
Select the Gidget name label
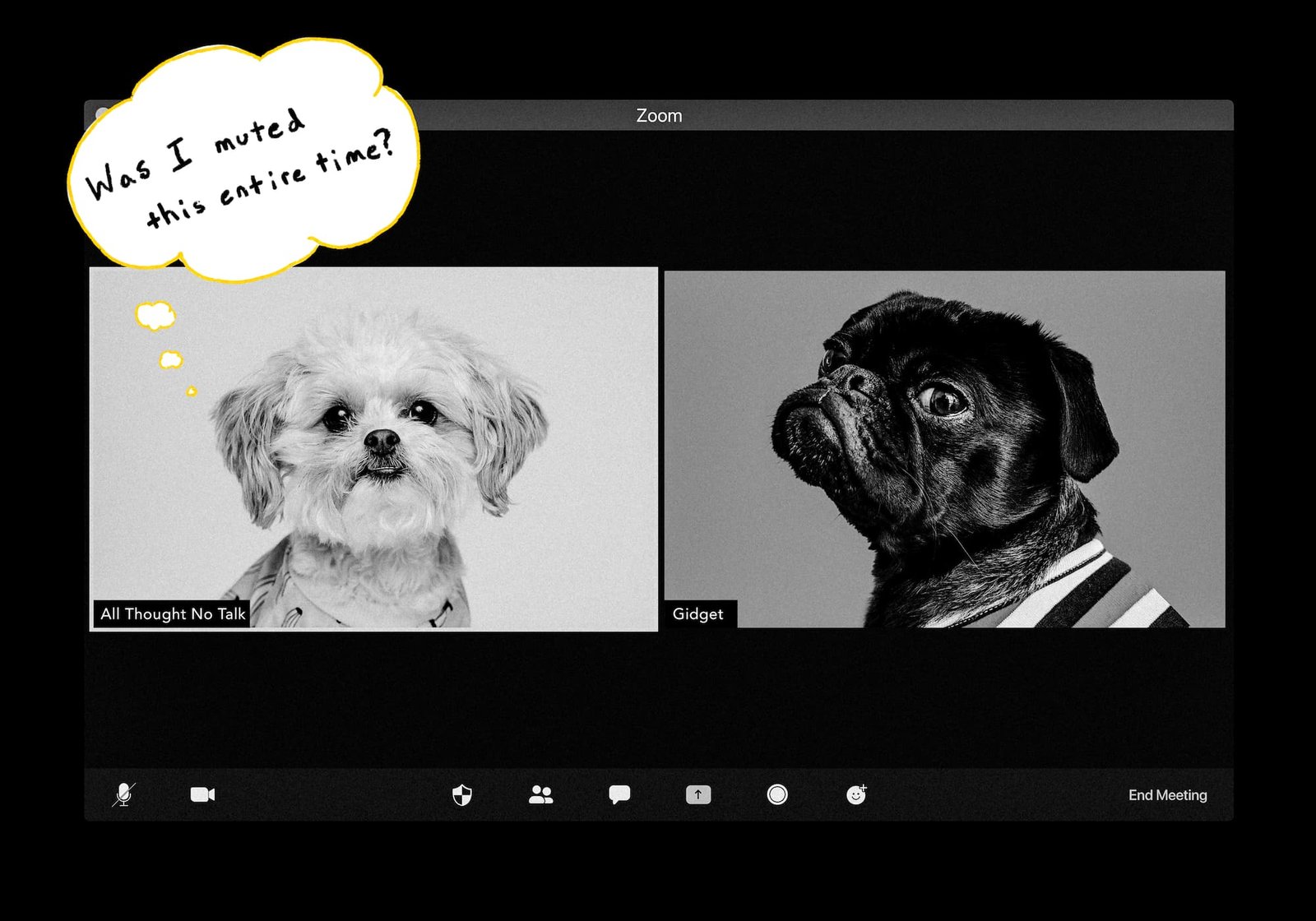pos(698,614)
